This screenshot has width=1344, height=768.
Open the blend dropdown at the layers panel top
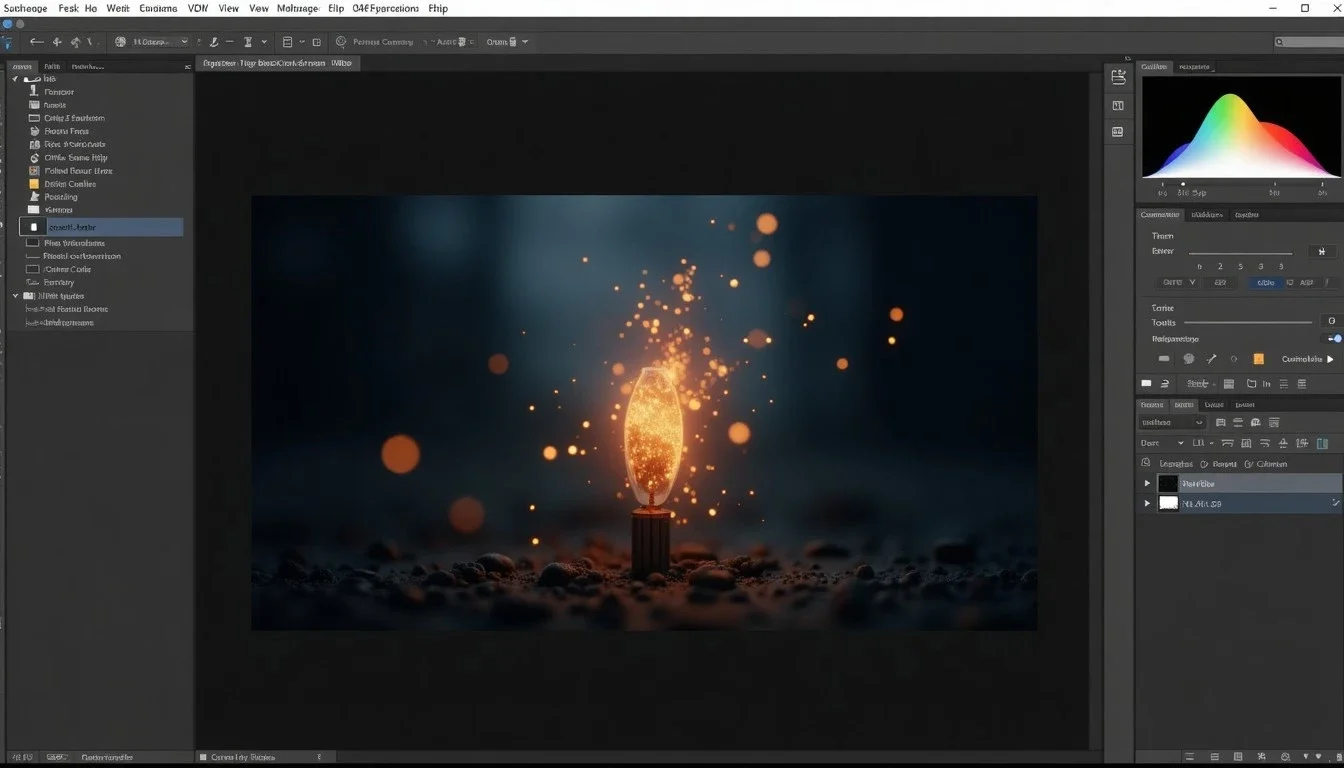[x=1172, y=423]
